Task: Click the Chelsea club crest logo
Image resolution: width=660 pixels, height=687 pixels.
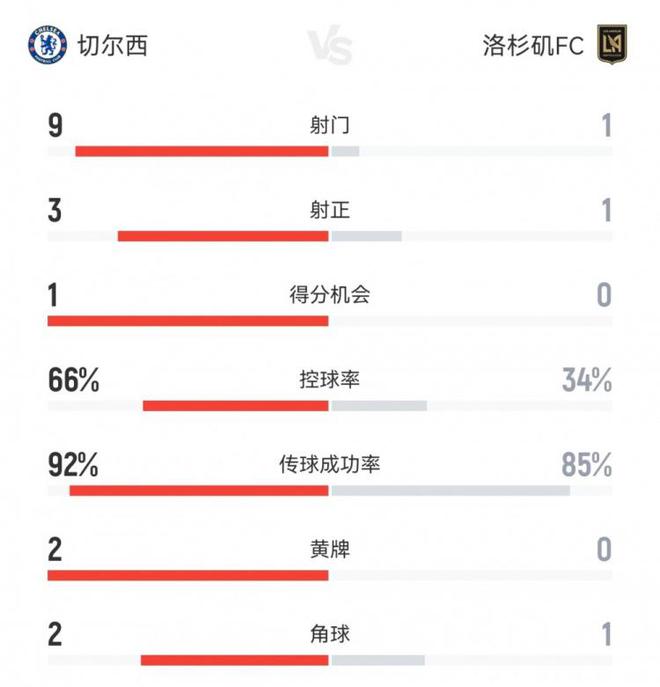Action: [x=46, y=45]
